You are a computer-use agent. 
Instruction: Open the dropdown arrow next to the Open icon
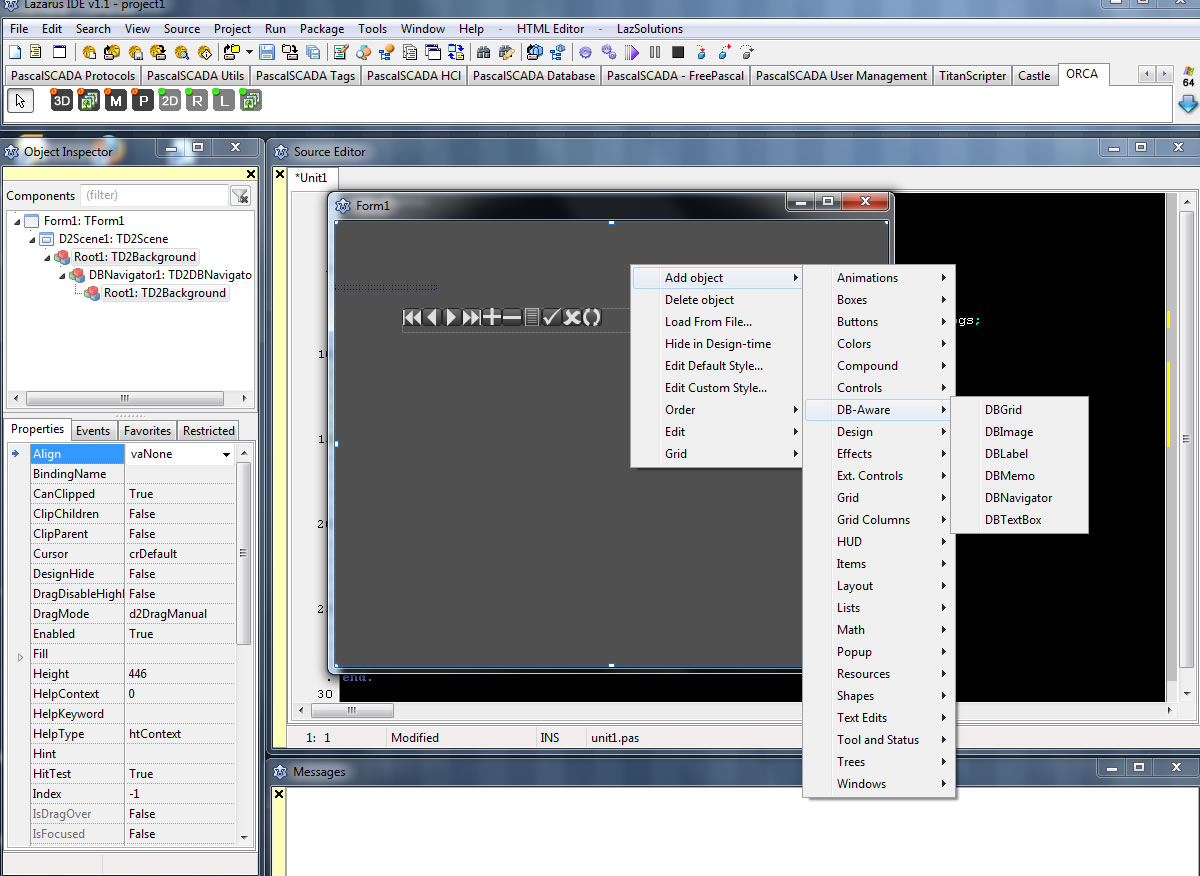tap(249, 52)
